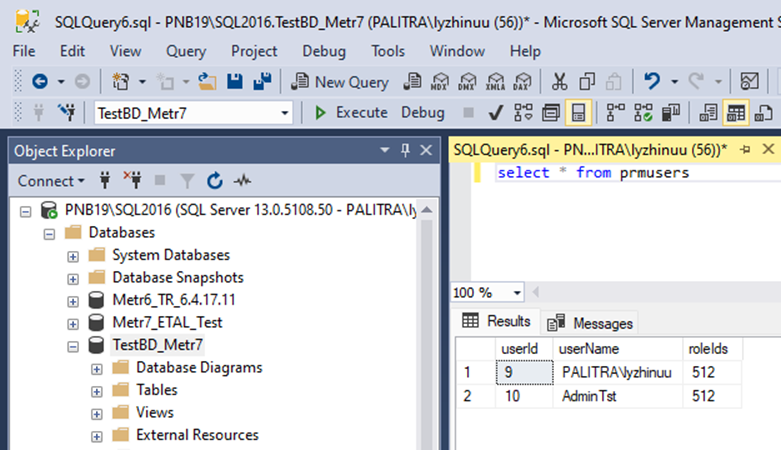
Task: Toggle Include Actual Execution Plan
Action: [616, 113]
